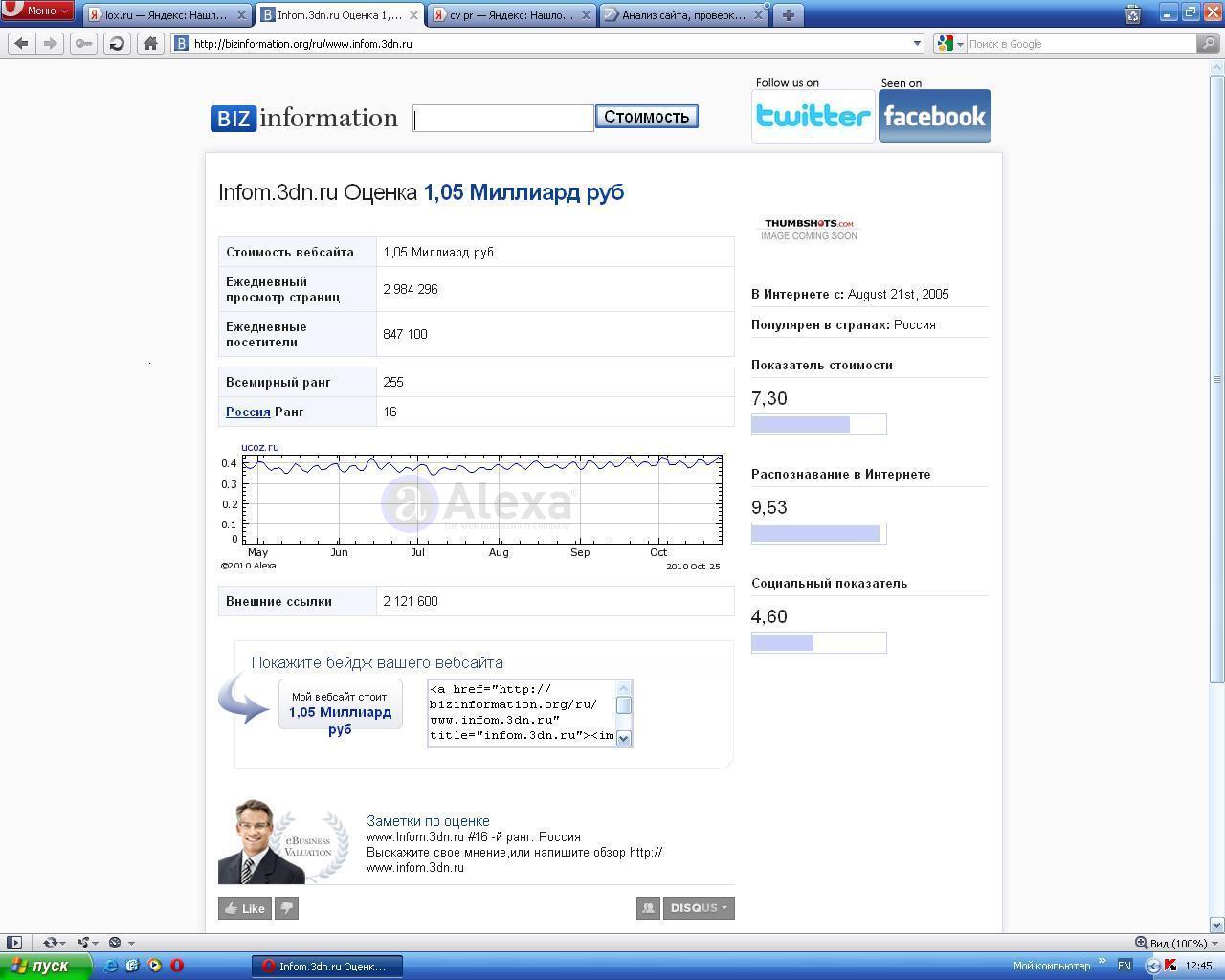The width and height of the screenshot is (1225, 980).
Task: Click the eBusiness Valuation portrait image
Action: point(283,841)
